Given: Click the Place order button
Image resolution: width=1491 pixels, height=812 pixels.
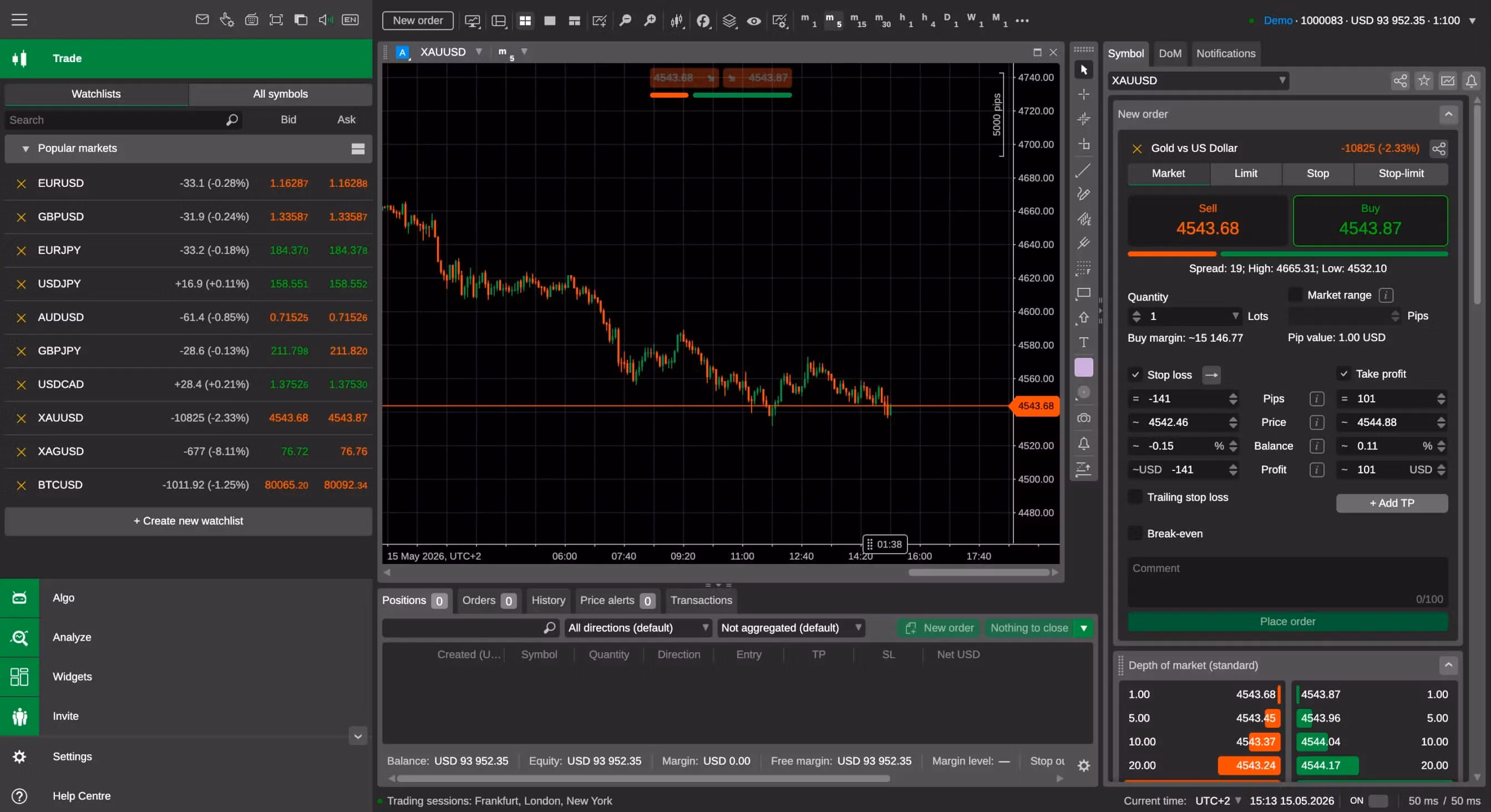Looking at the screenshot, I should tap(1287, 622).
